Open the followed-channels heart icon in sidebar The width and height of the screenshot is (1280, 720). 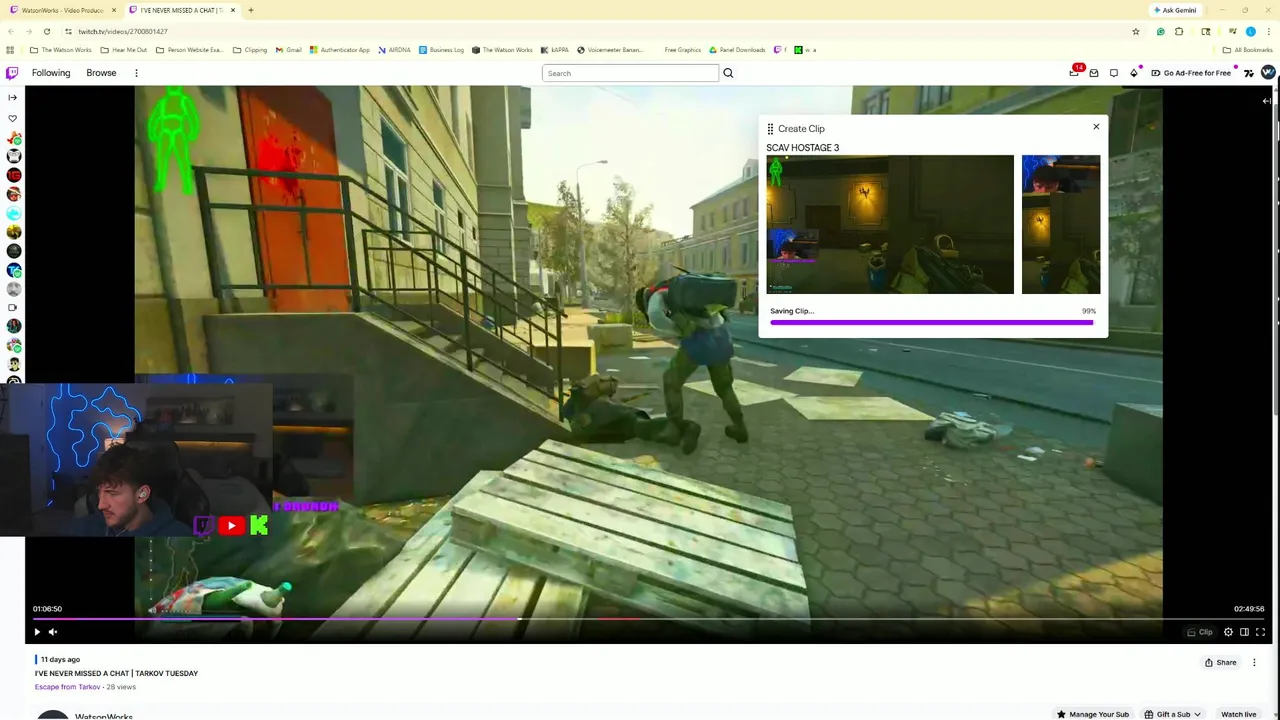tap(12, 118)
